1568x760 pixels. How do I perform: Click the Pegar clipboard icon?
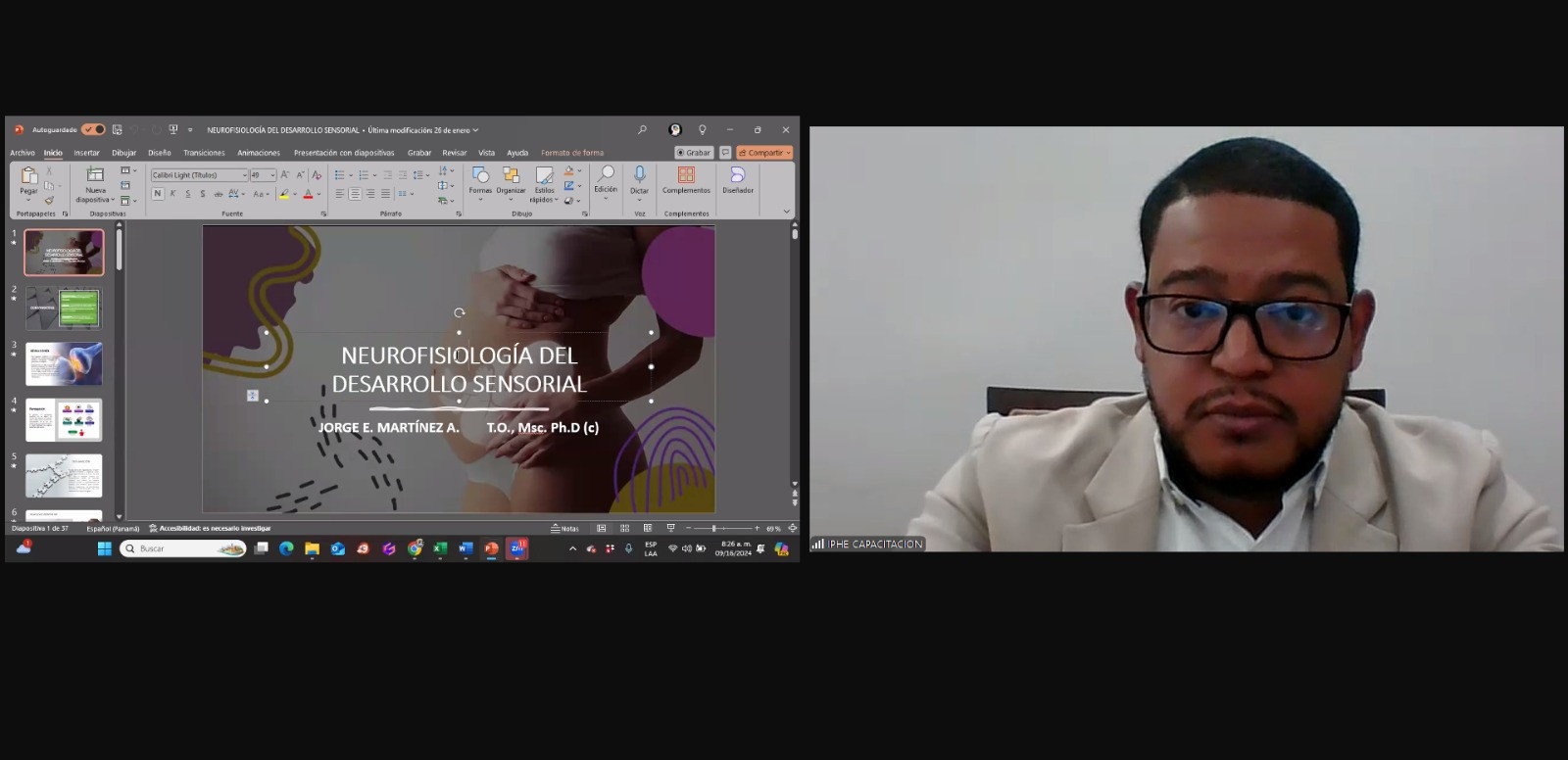coord(28,175)
